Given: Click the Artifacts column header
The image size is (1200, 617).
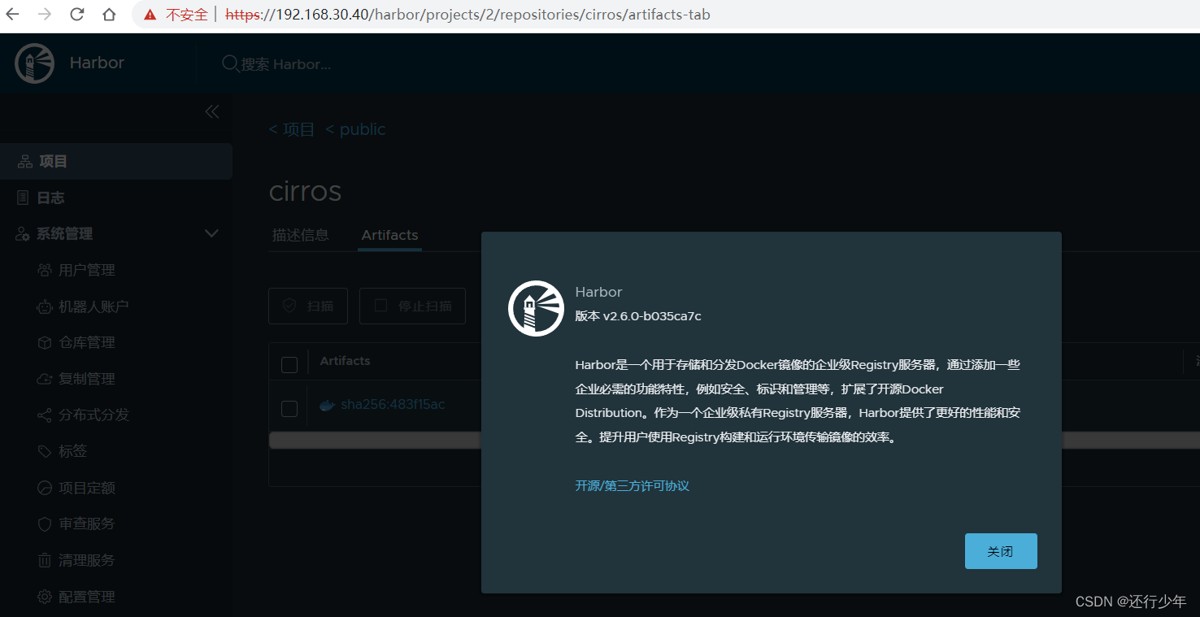Looking at the screenshot, I should 345,361.
